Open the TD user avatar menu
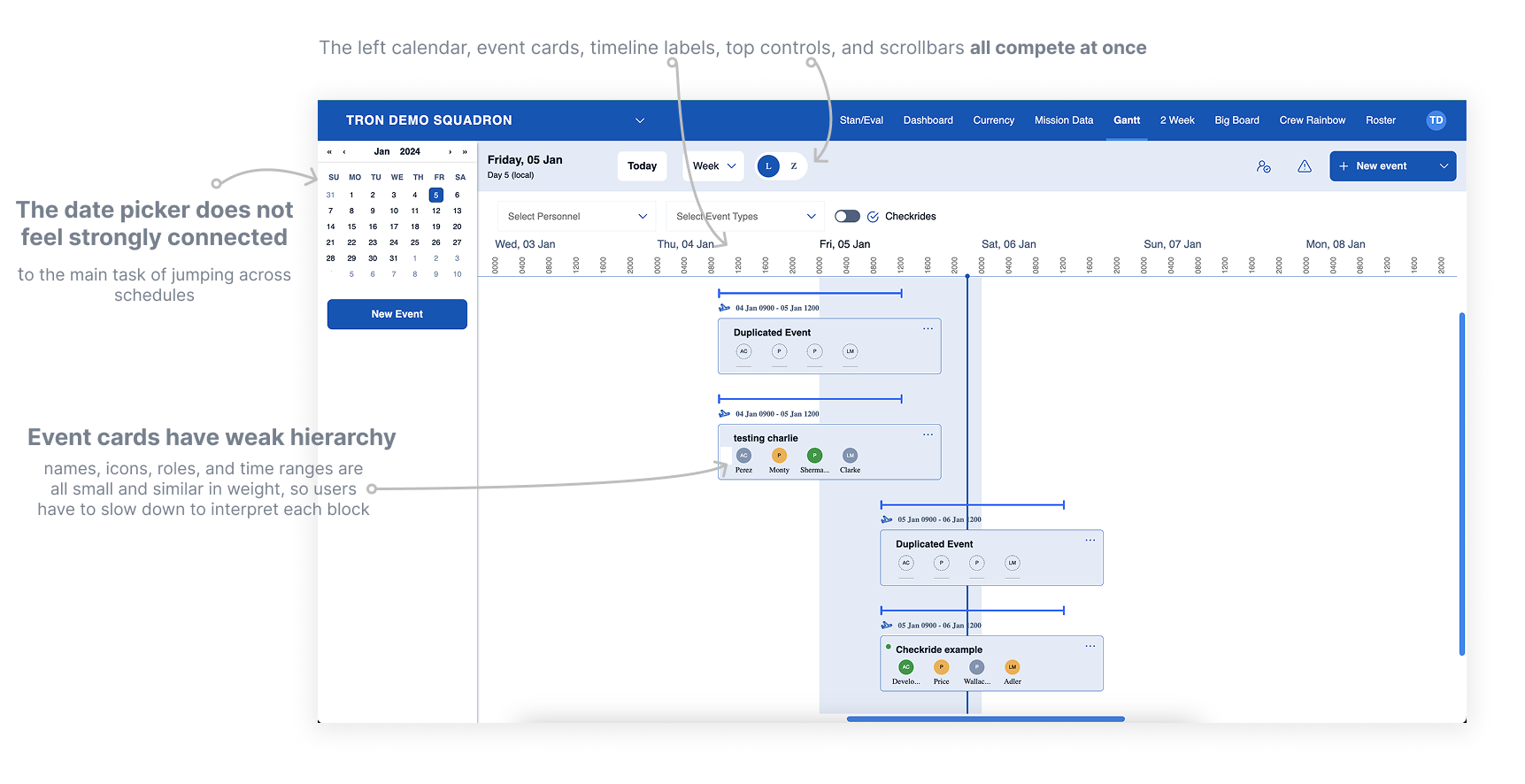Image resolution: width=1525 pixels, height=784 pixels. click(x=1436, y=120)
